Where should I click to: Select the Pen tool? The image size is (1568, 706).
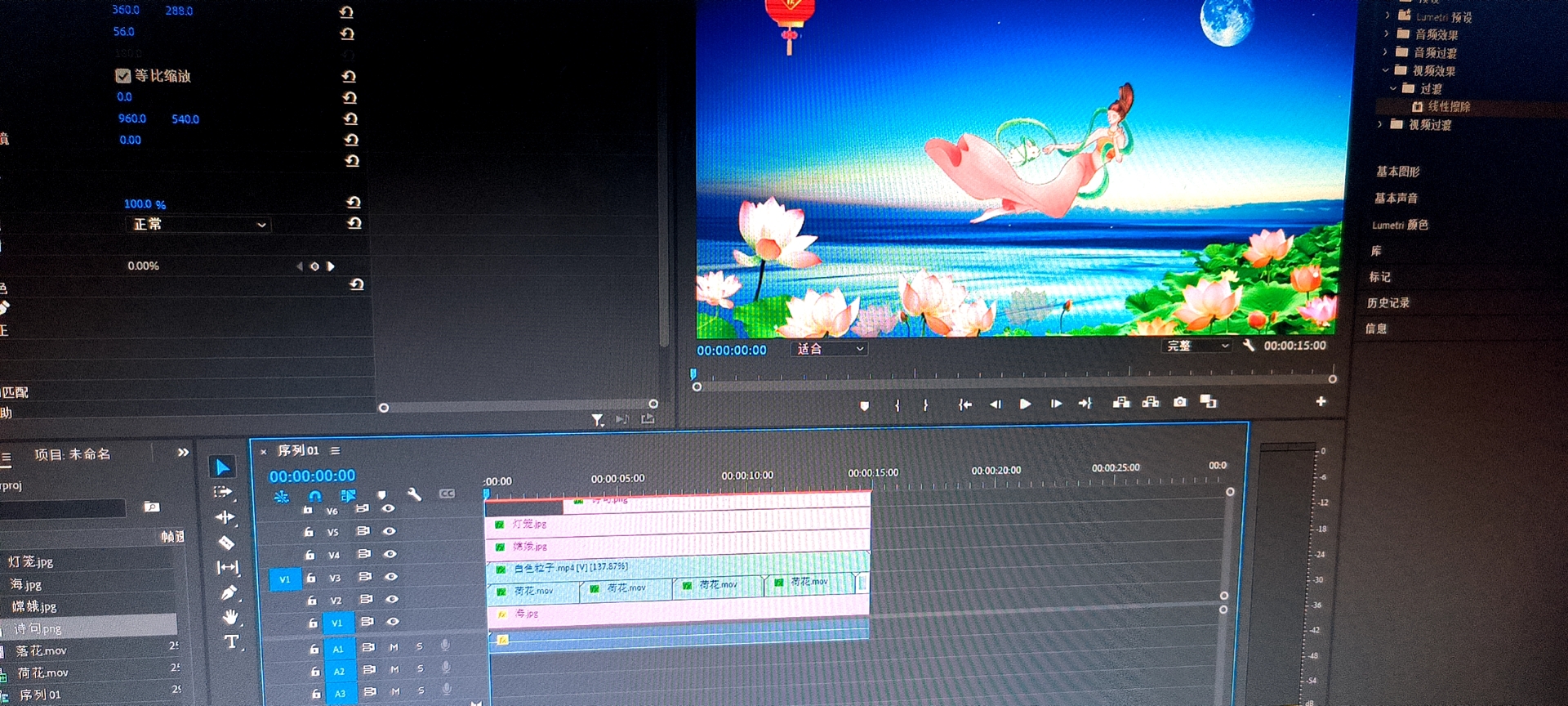click(x=229, y=592)
